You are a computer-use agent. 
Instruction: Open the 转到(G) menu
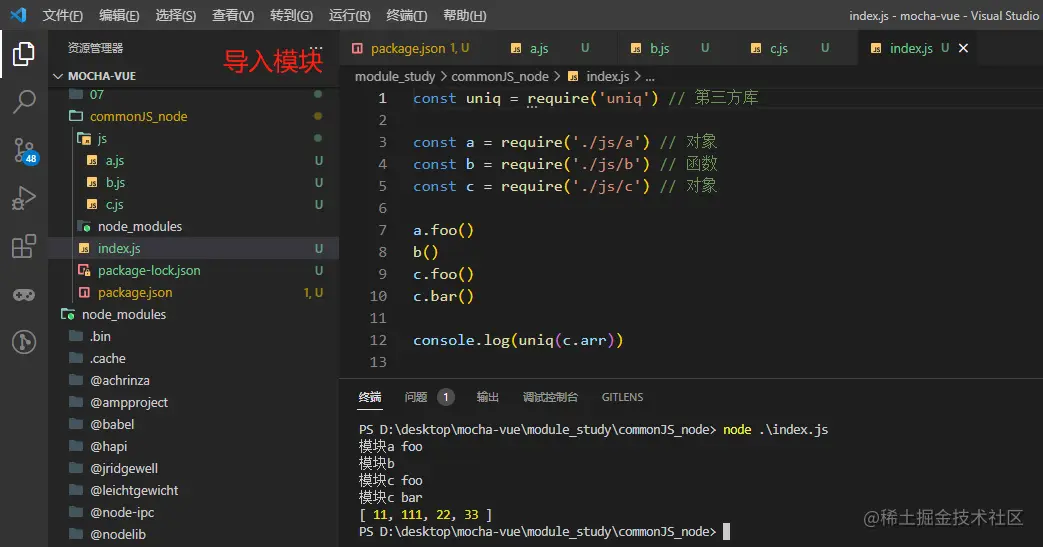tap(291, 15)
